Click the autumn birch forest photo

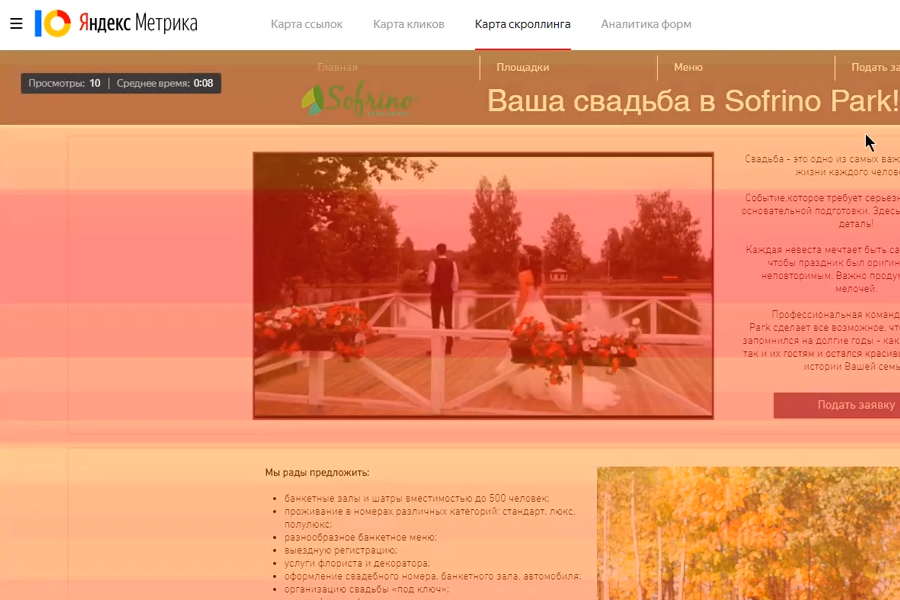pos(748,533)
